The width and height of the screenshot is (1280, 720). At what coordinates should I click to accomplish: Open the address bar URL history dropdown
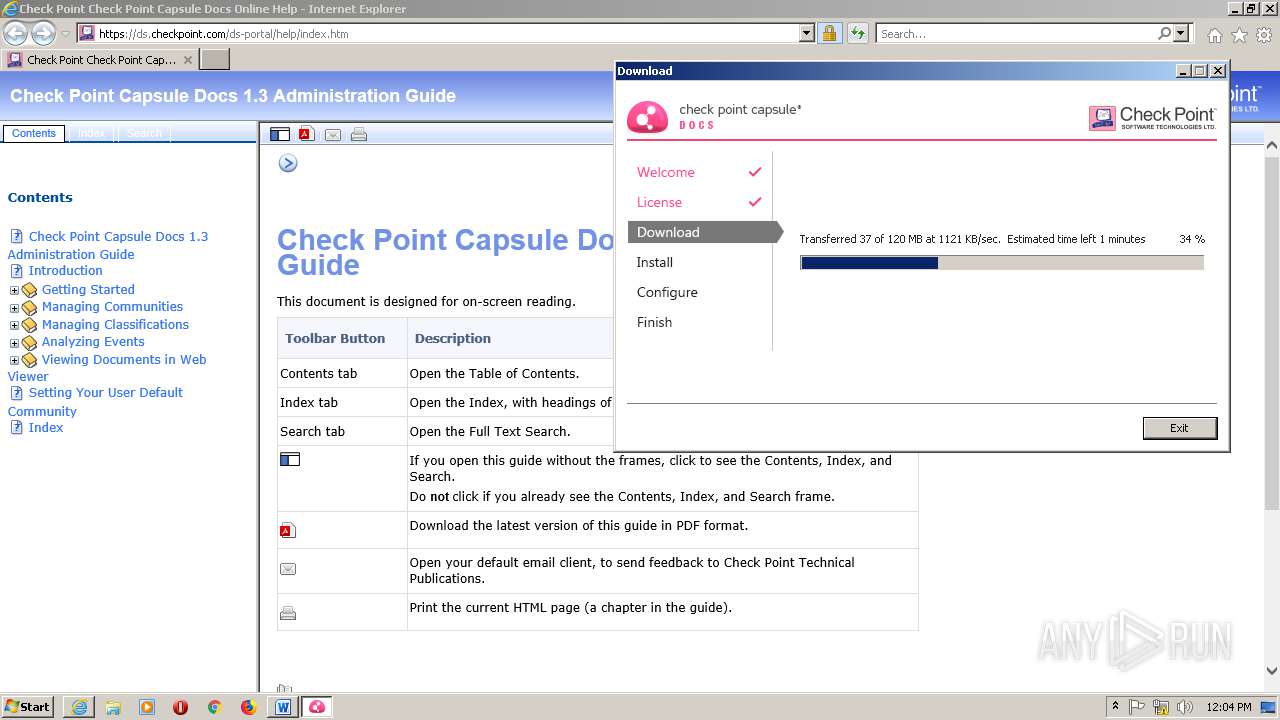pos(807,33)
